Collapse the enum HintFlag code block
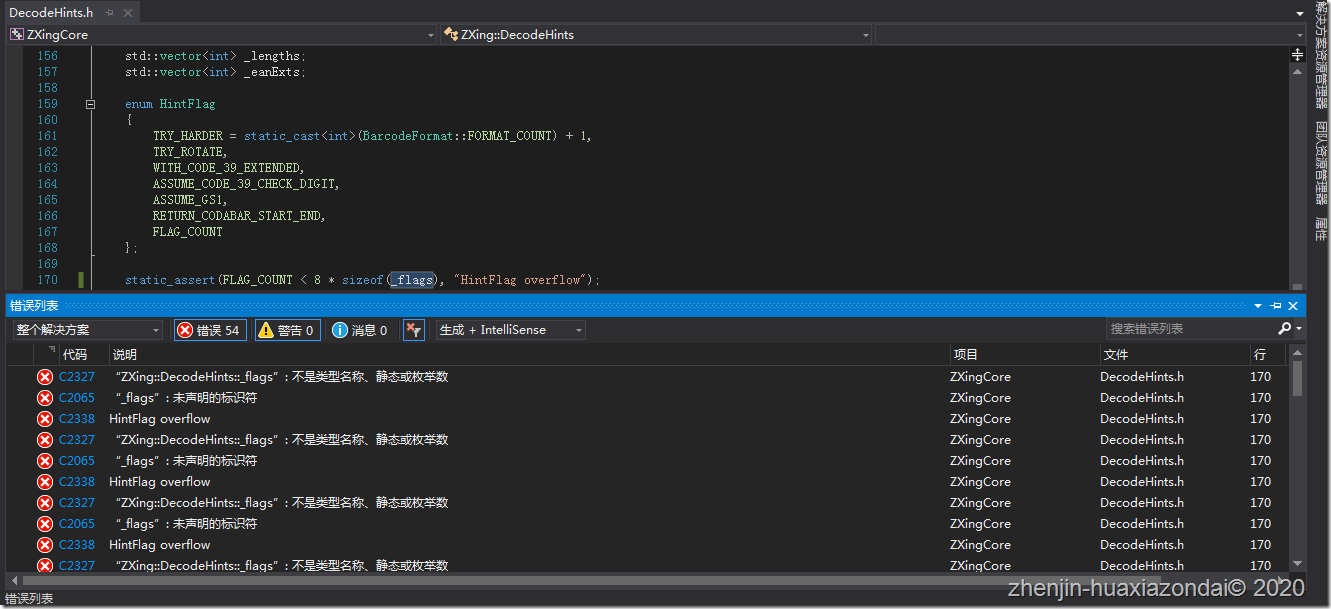Screen dimensions: 1331x609 pos(90,104)
